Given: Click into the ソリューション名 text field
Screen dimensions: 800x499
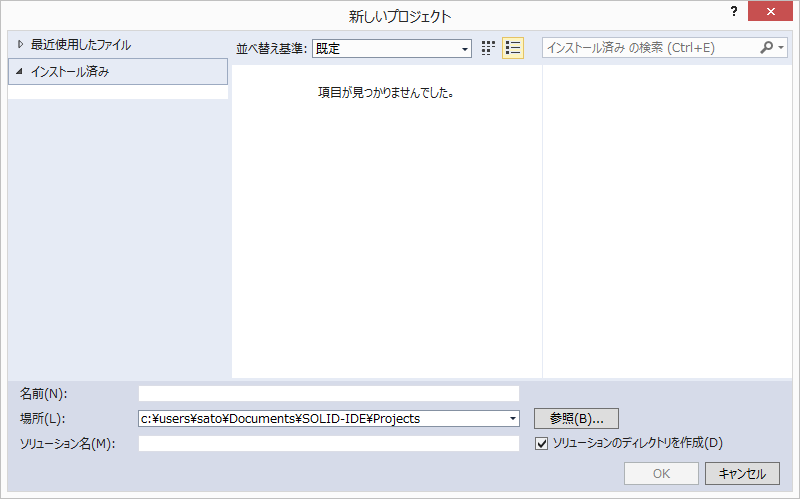Looking at the screenshot, I should coord(329,443).
